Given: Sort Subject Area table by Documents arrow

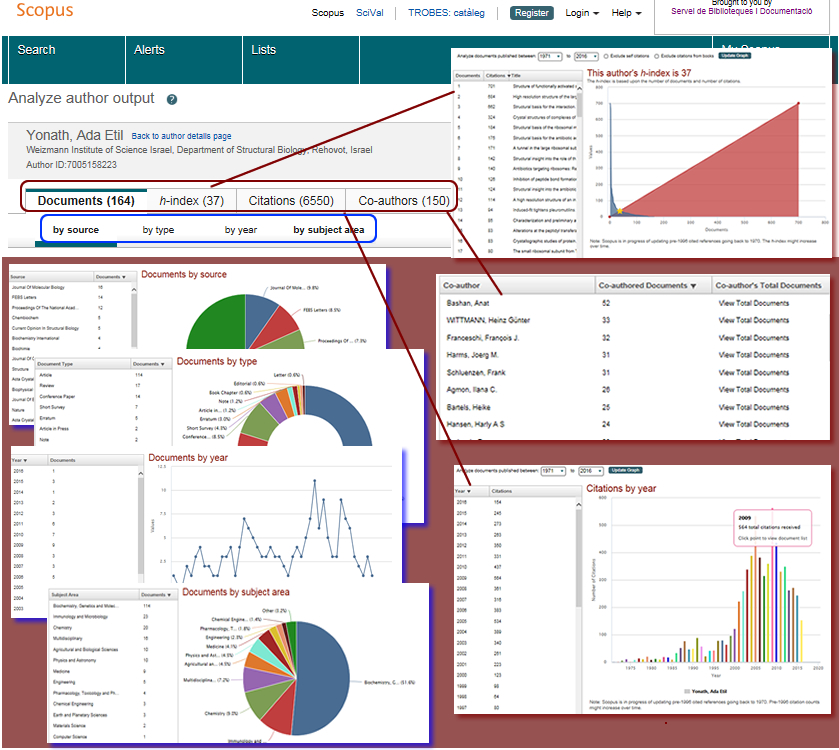Looking at the screenshot, I should [169, 595].
